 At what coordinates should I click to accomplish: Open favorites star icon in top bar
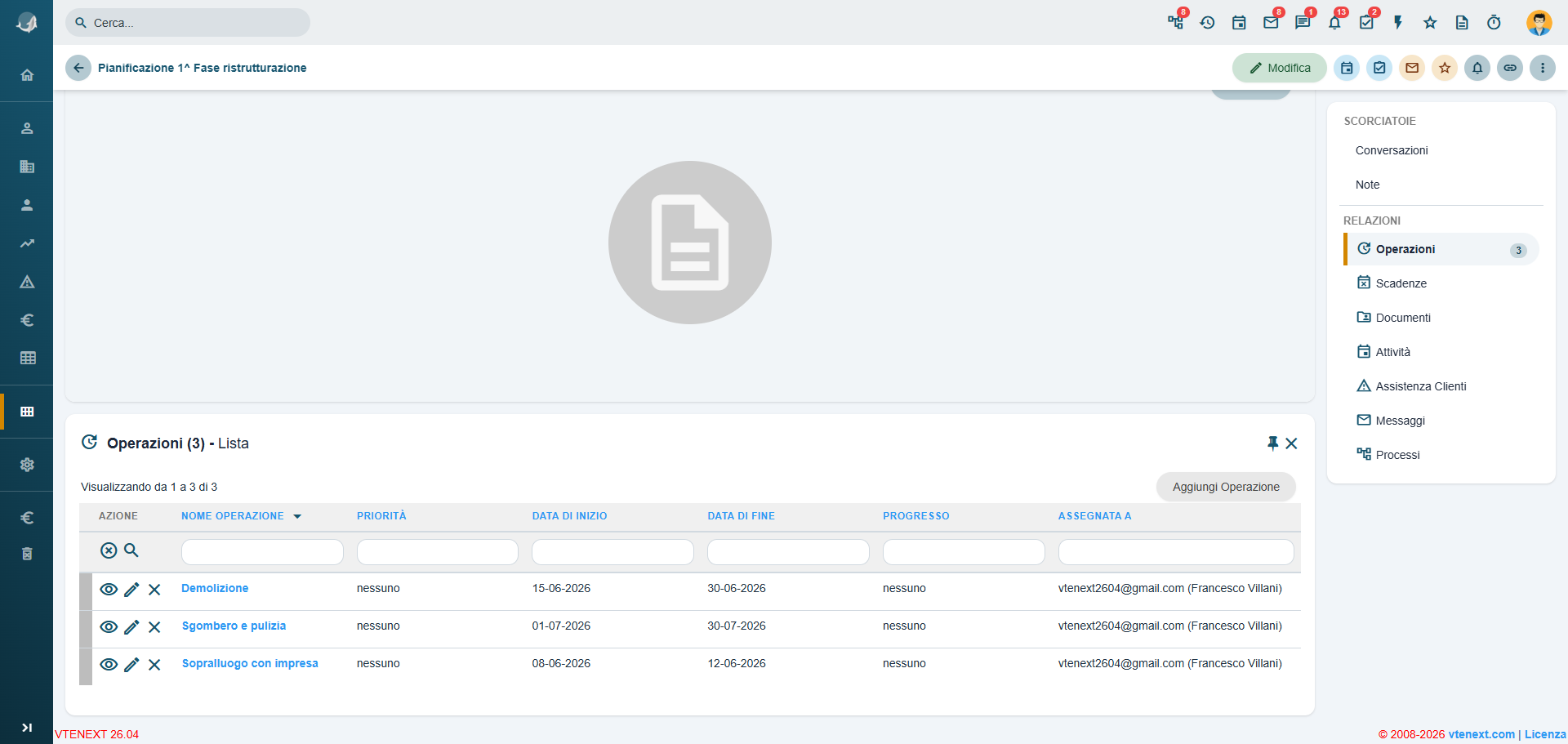coord(1430,23)
